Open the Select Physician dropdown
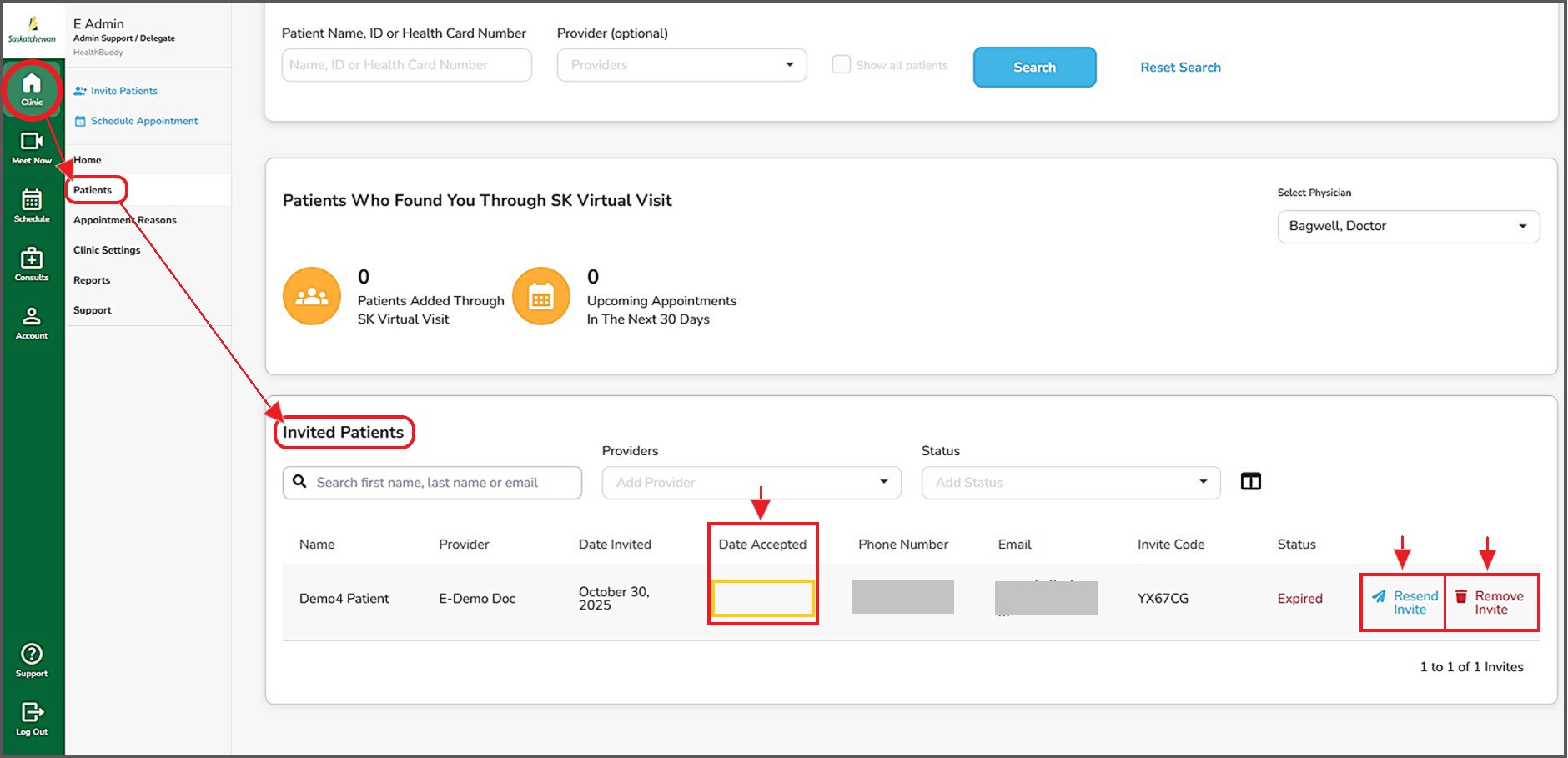The height and width of the screenshot is (758, 1568). [x=1408, y=226]
